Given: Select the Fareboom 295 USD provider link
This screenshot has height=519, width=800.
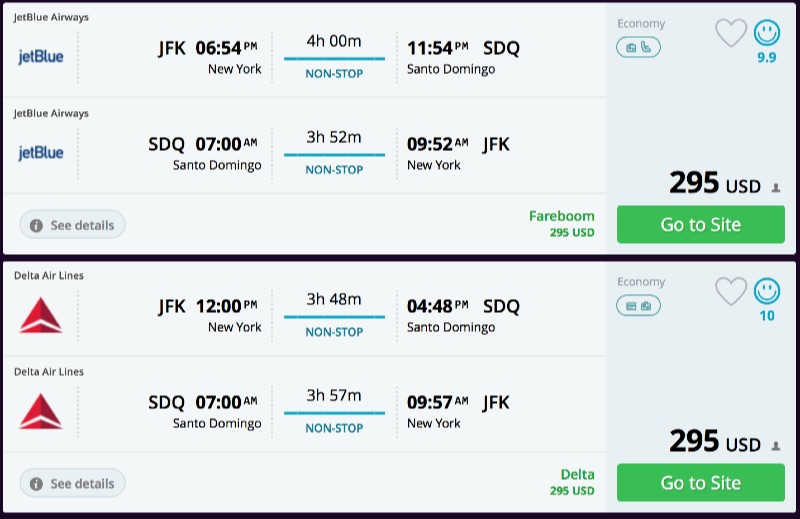Looking at the screenshot, I should (x=562, y=223).
